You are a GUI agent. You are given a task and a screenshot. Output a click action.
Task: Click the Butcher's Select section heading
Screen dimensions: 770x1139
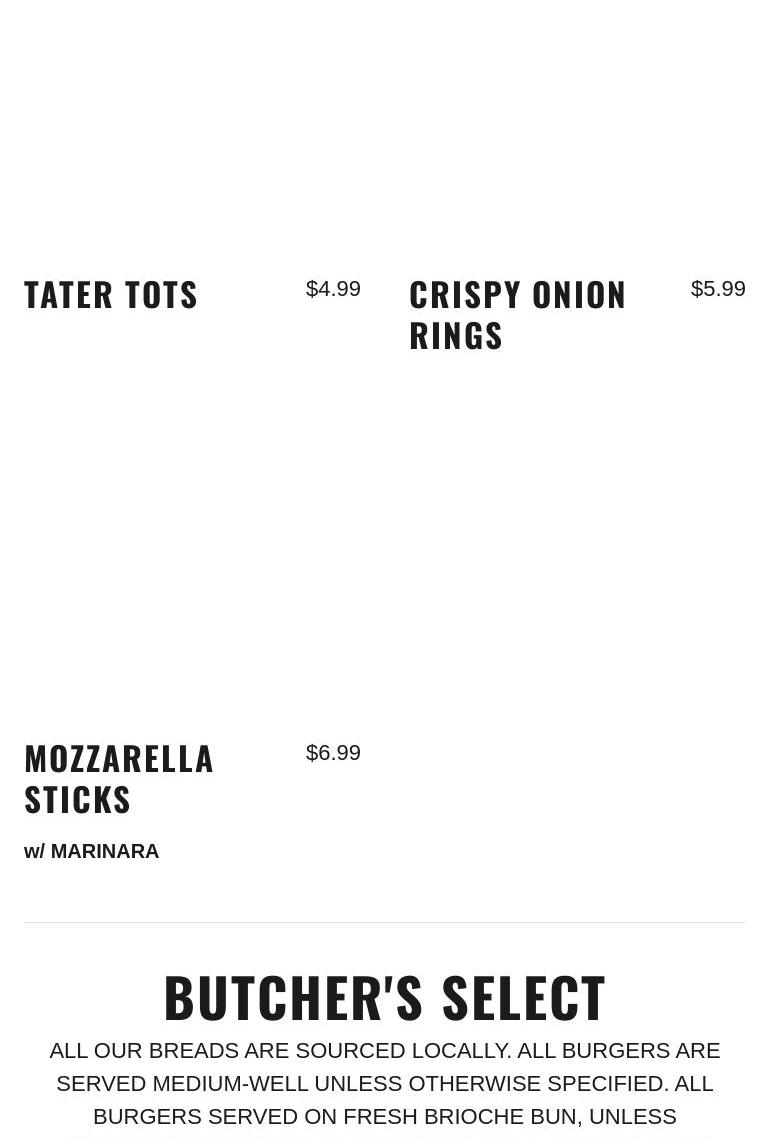[385, 997]
